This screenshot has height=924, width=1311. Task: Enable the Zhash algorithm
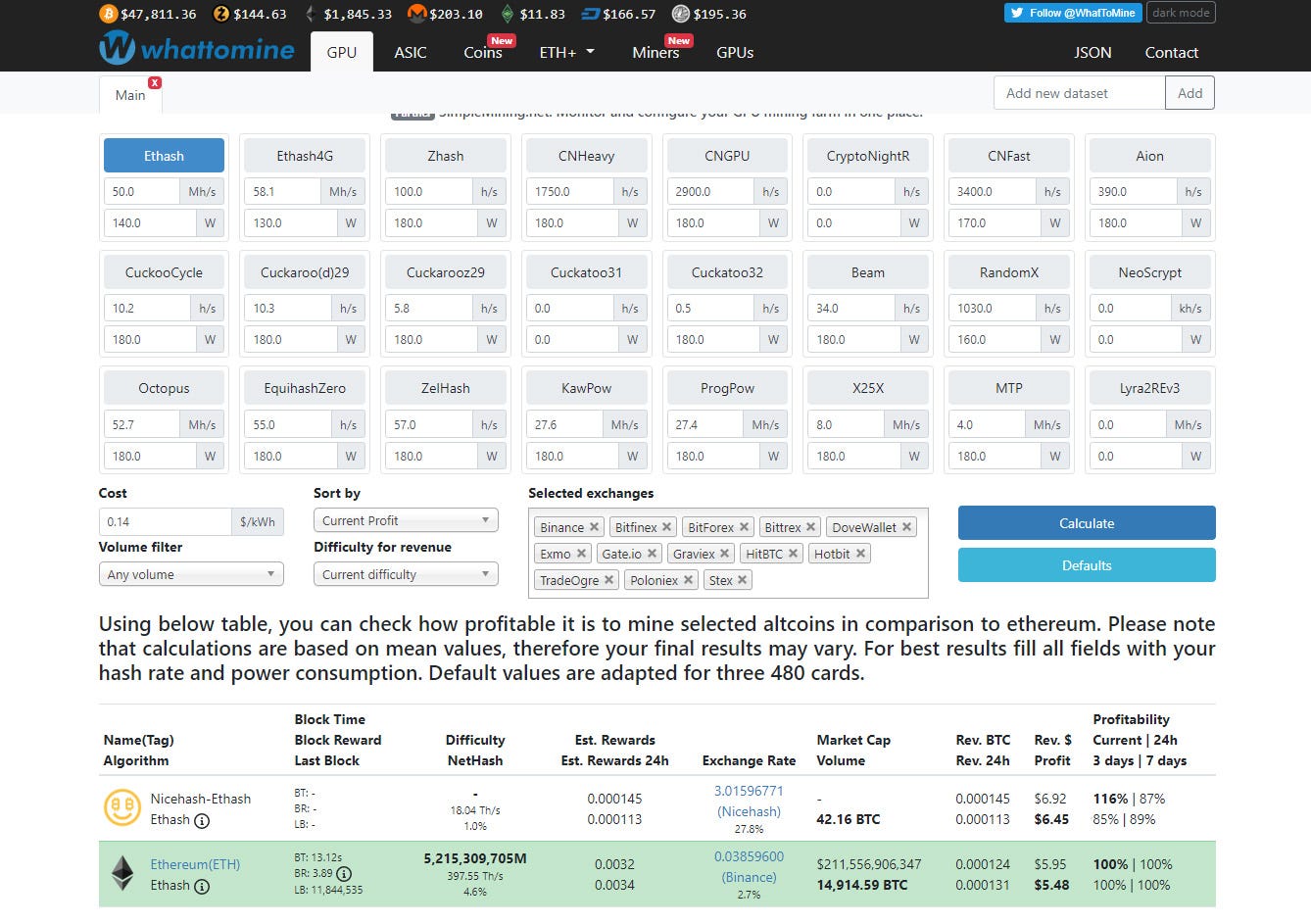[446, 156]
